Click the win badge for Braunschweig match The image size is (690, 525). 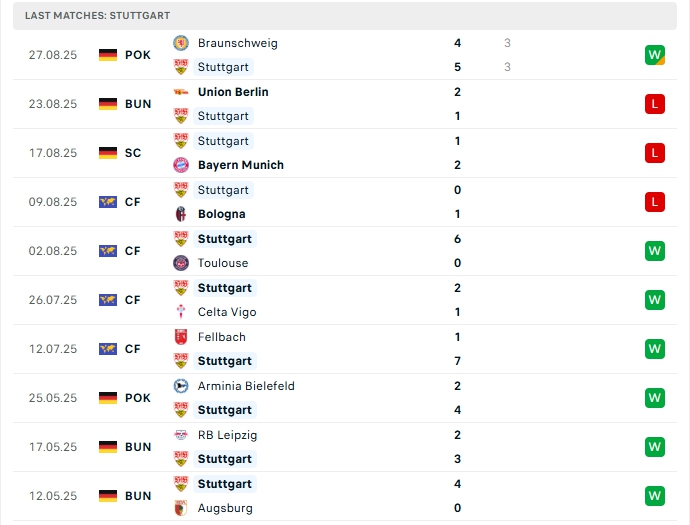[655, 55]
